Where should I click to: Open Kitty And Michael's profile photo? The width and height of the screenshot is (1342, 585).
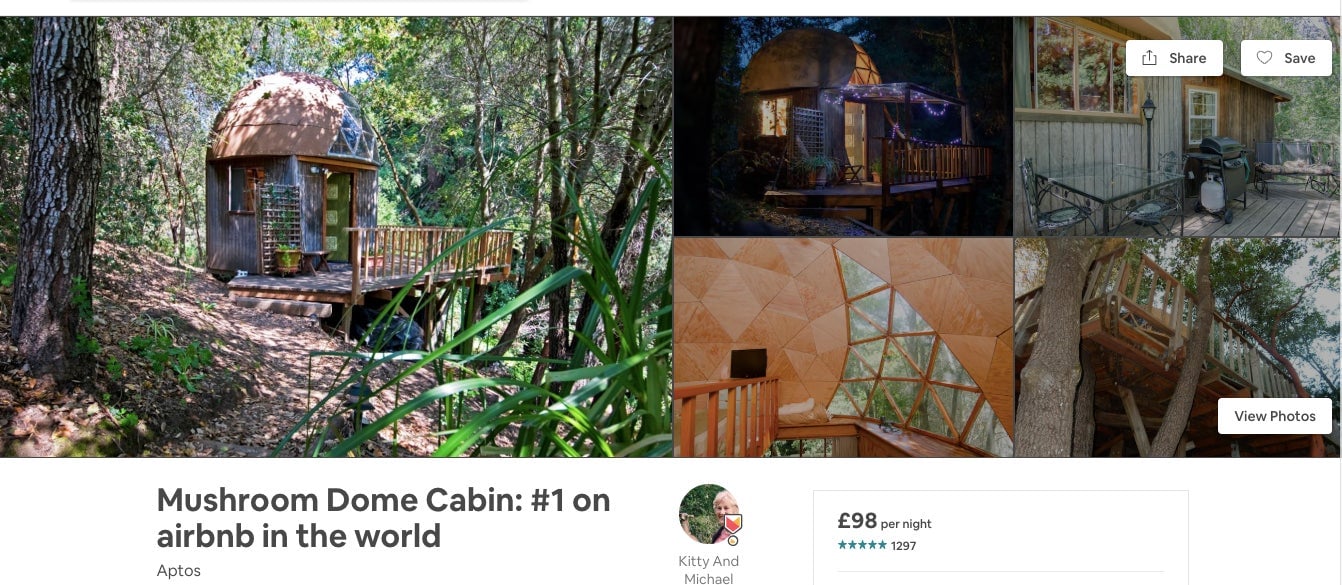(709, 514)
